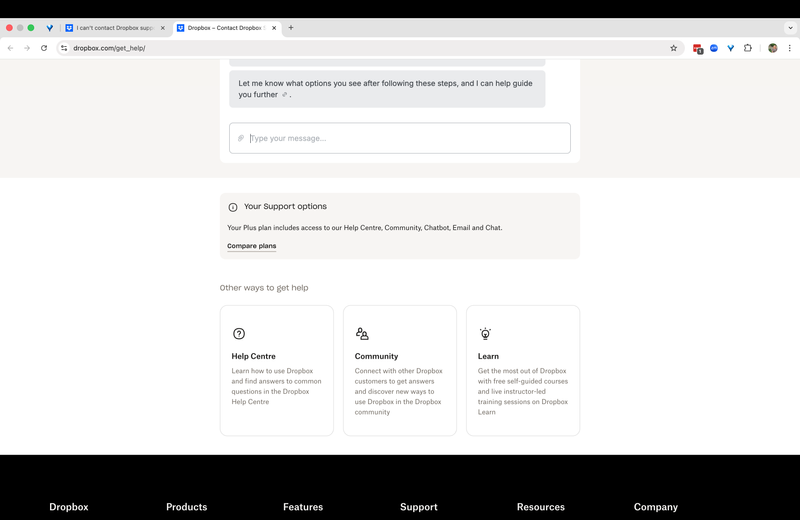
Task: Open the Chrome profile avatar
Action: click(x=772, y=48)
